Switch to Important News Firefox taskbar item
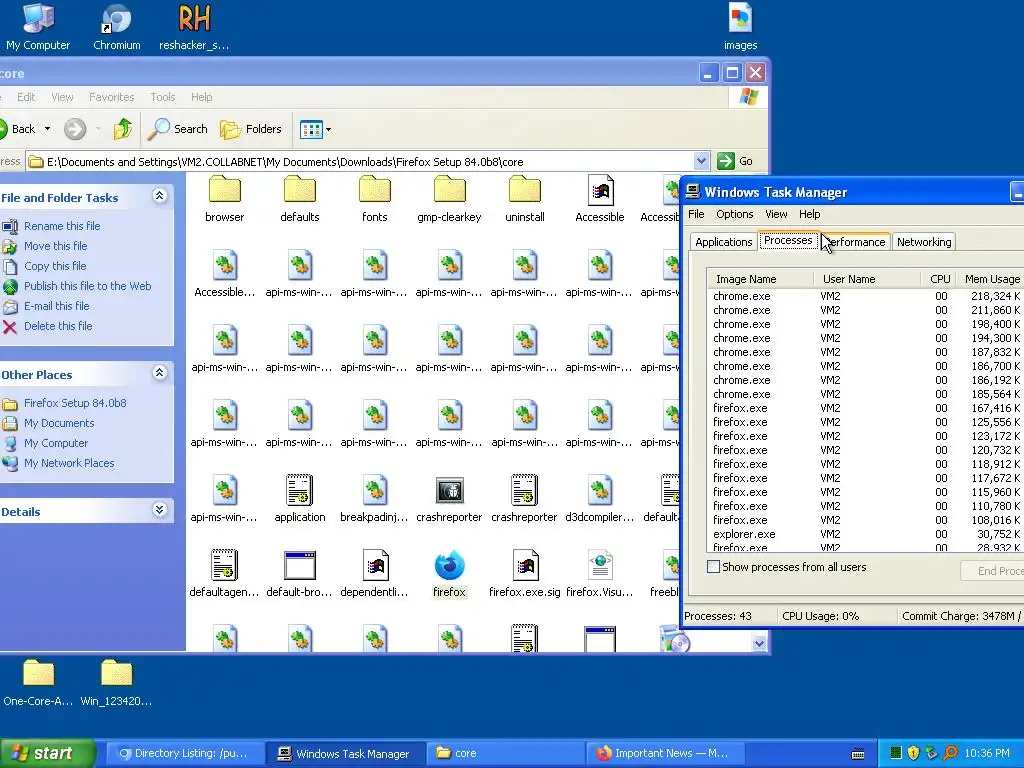 coord(665,753)
